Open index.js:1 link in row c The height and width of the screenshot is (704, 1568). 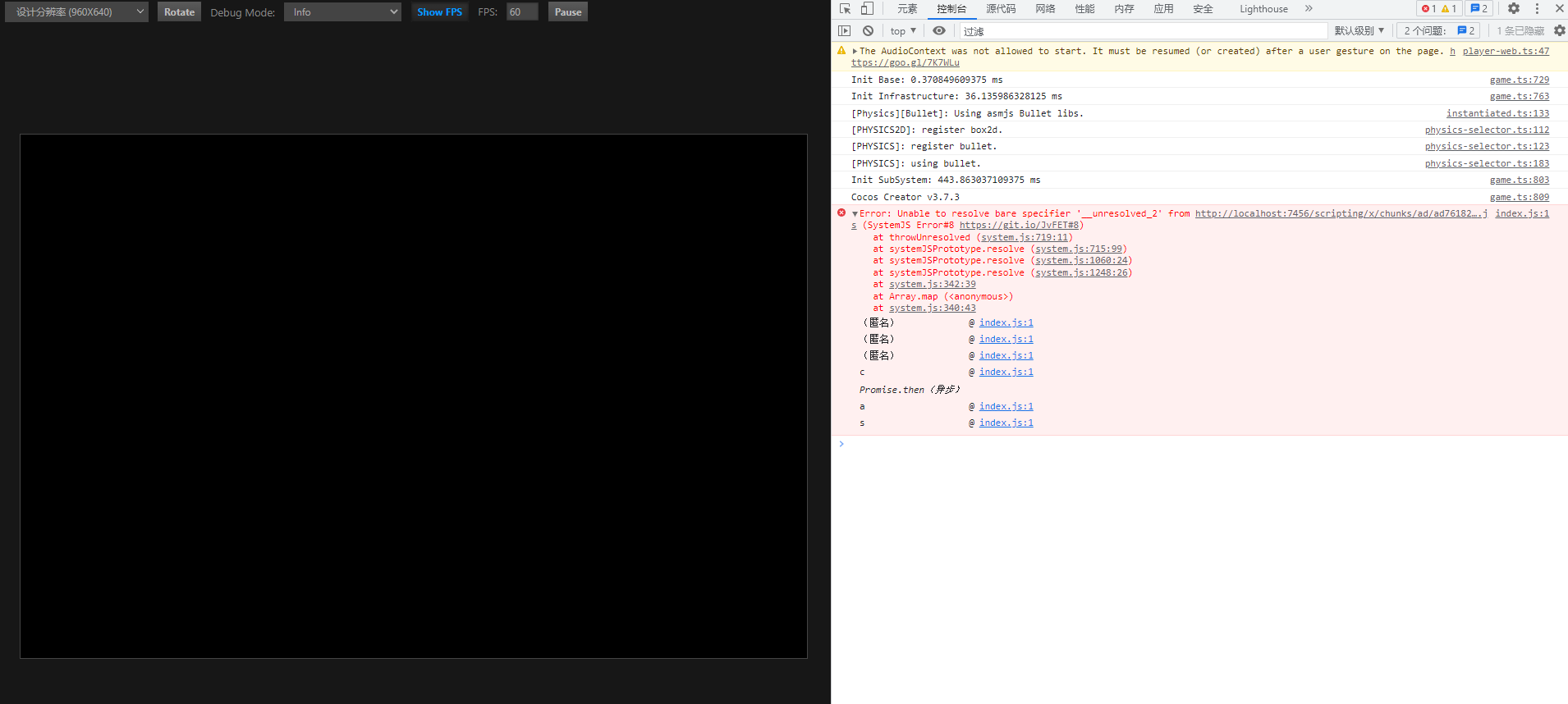pos(1006,372)
